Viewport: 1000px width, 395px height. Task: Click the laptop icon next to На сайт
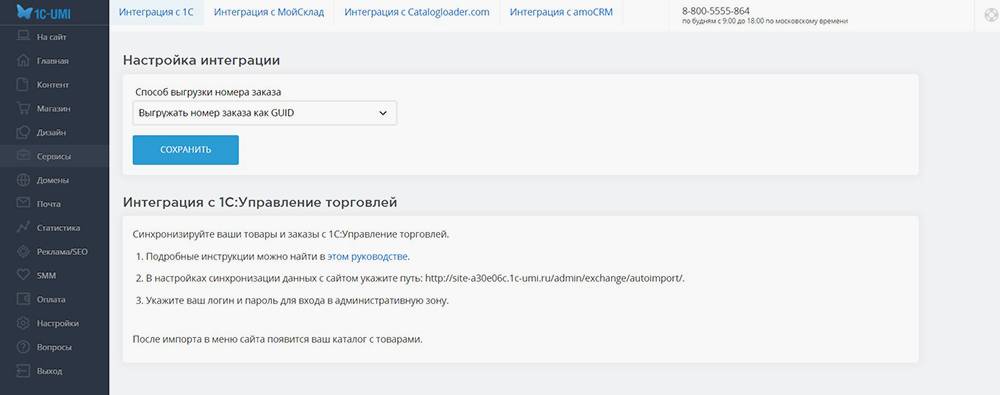(x=24, y=36)
